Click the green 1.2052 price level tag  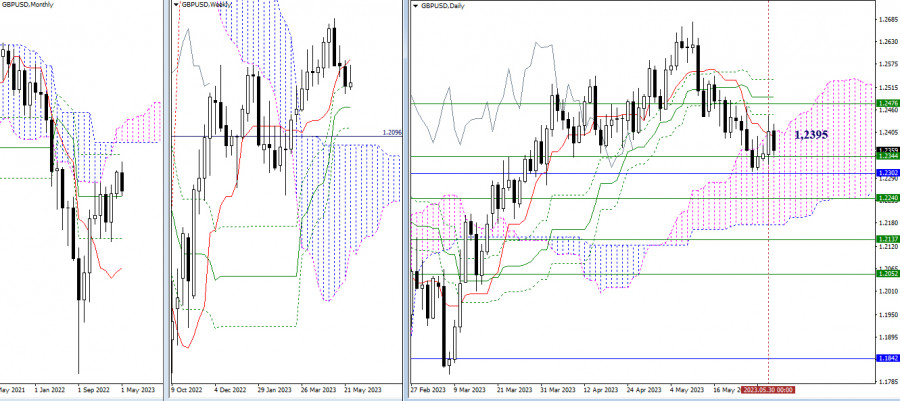[887, 274]
